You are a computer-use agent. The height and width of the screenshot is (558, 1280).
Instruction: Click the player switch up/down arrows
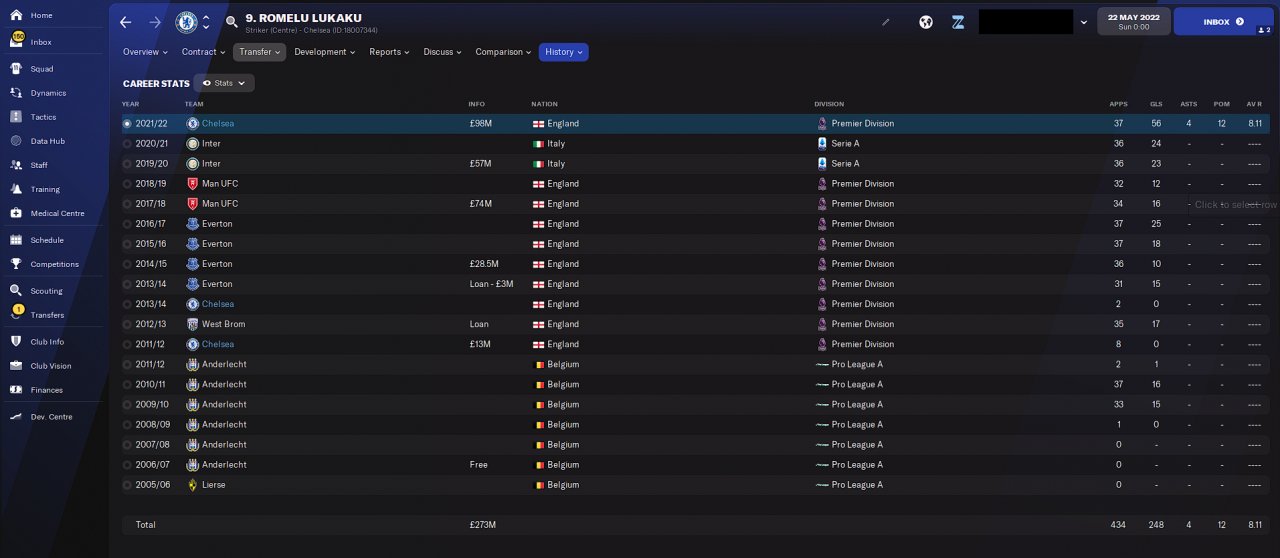(206, 22)
